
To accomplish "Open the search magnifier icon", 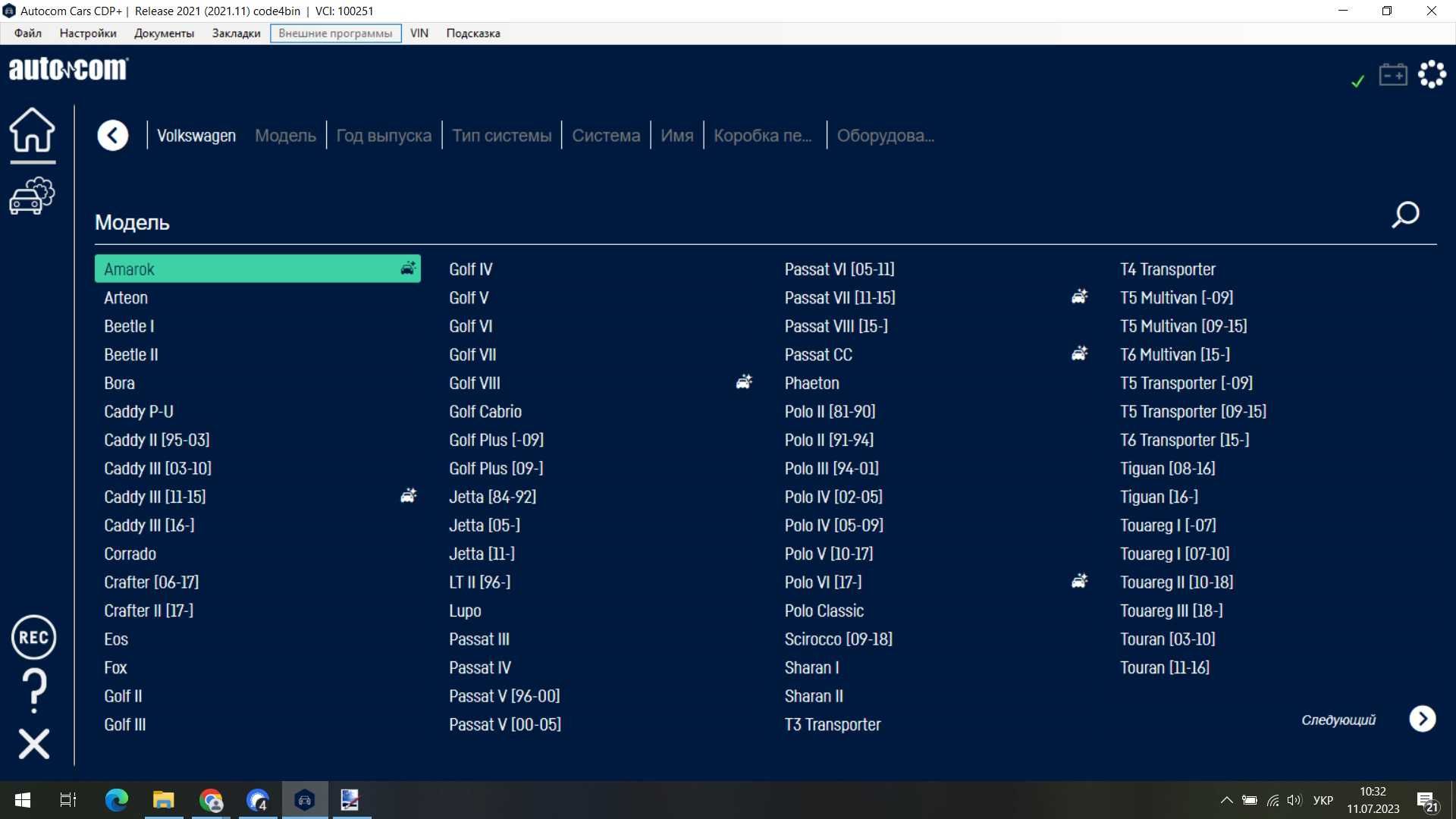I will tap(1405, 215).
